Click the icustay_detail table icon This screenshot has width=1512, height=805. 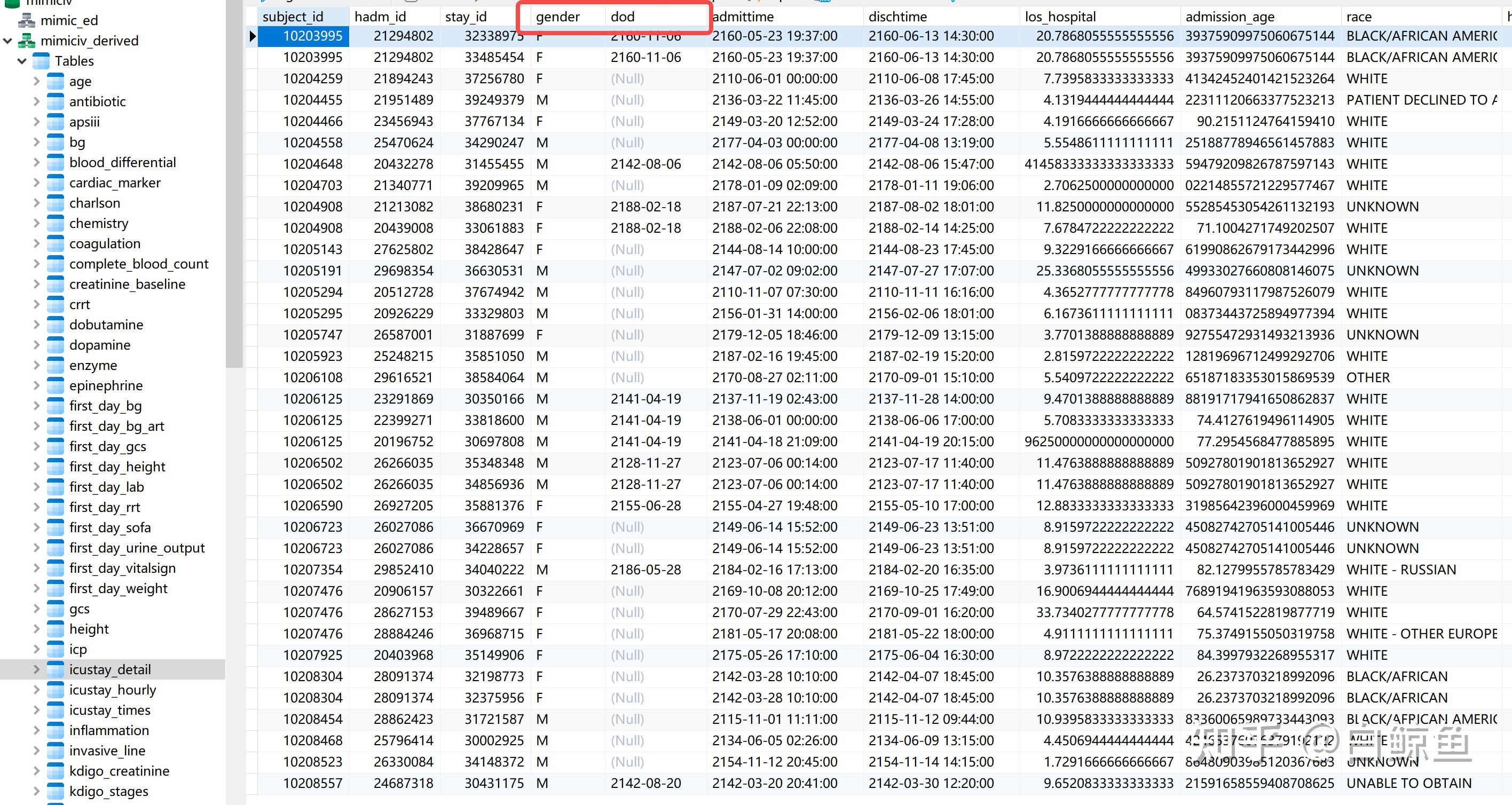(55, 669)
